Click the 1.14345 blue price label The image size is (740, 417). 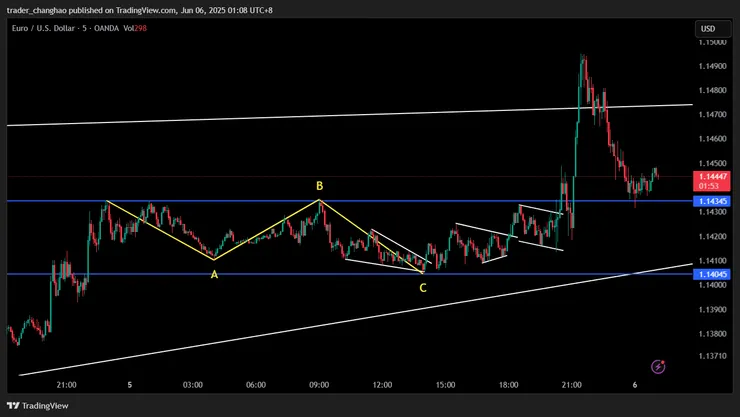pyautogui.click(x=712, y=201)
